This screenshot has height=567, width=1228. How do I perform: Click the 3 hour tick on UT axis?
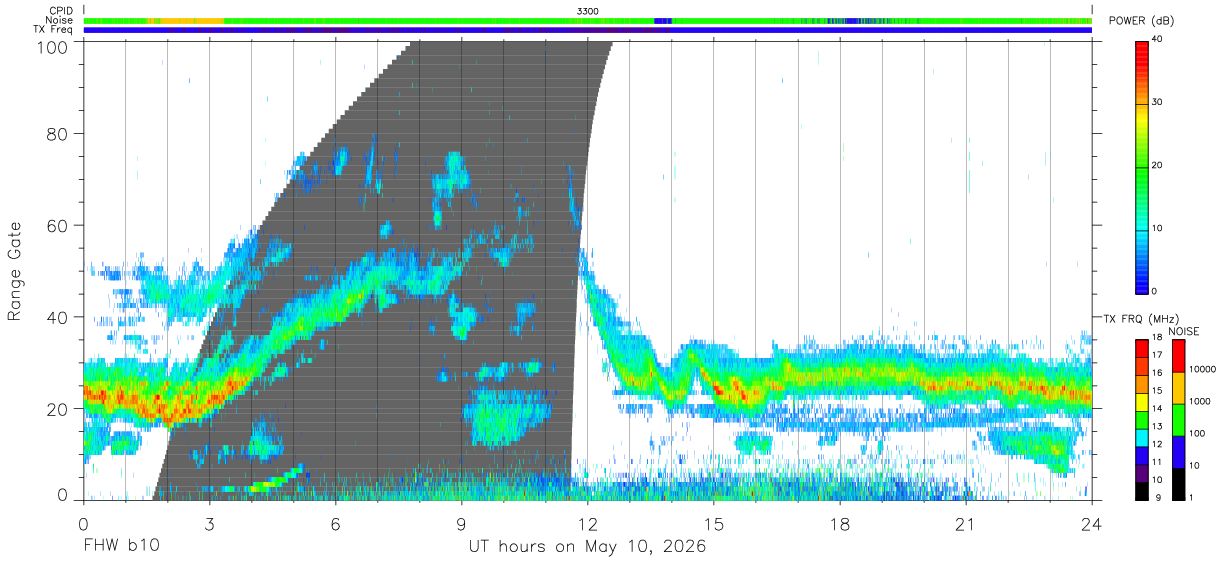209,524
